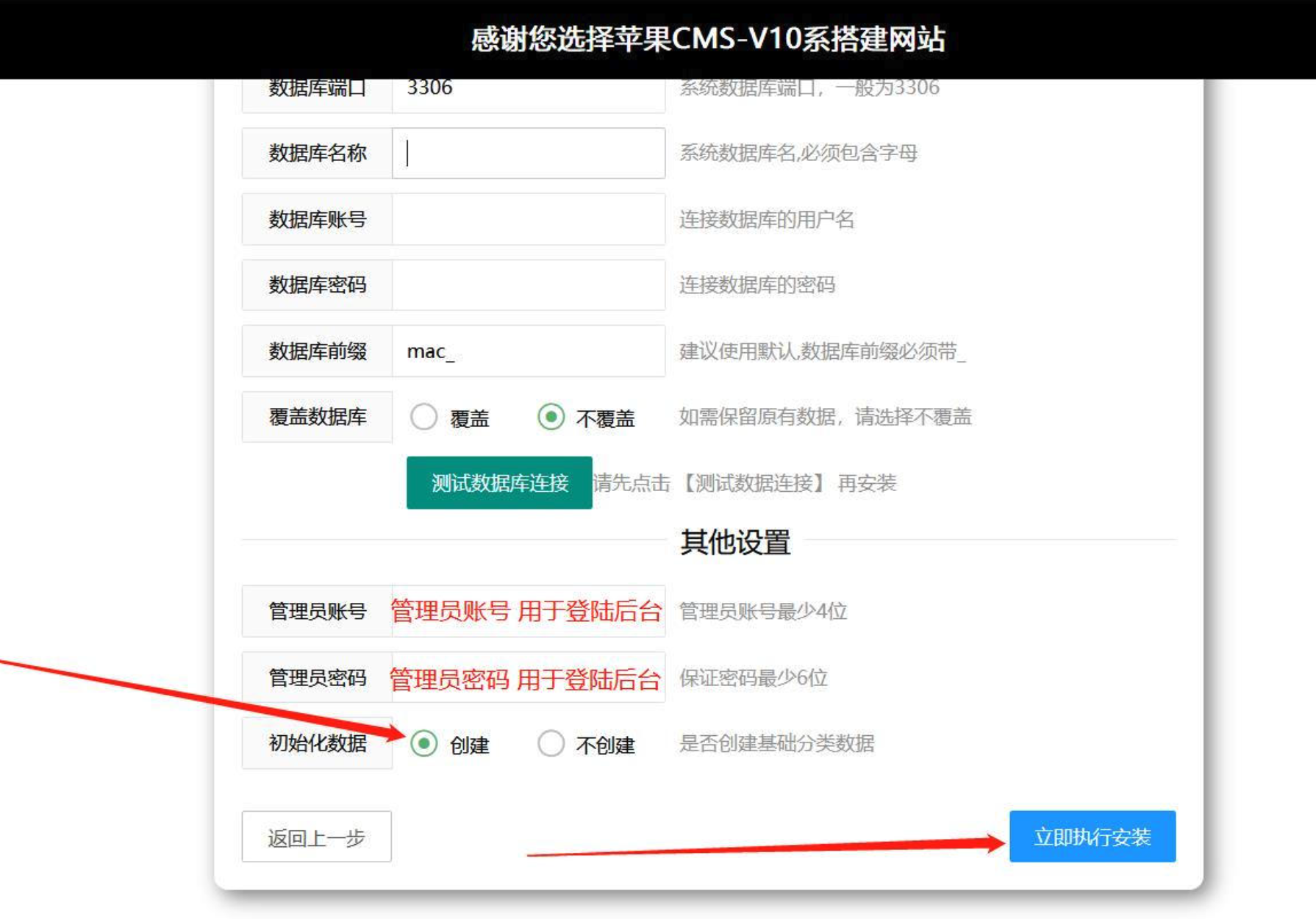Click the 返回上一步 button
The image size is (1316, 919).
pos(316,836)
